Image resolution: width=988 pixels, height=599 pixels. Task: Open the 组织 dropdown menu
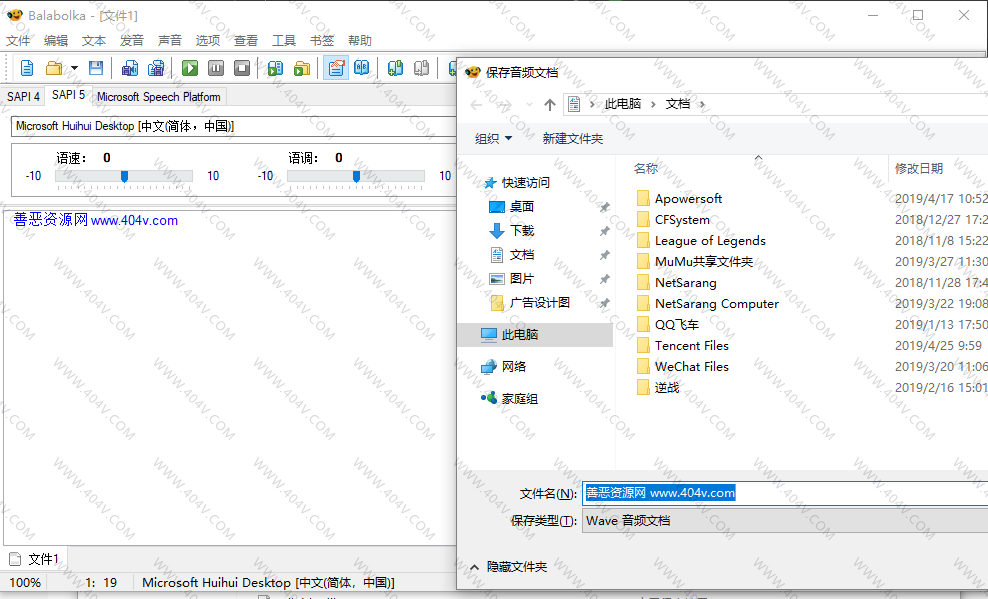click(493, 139)
